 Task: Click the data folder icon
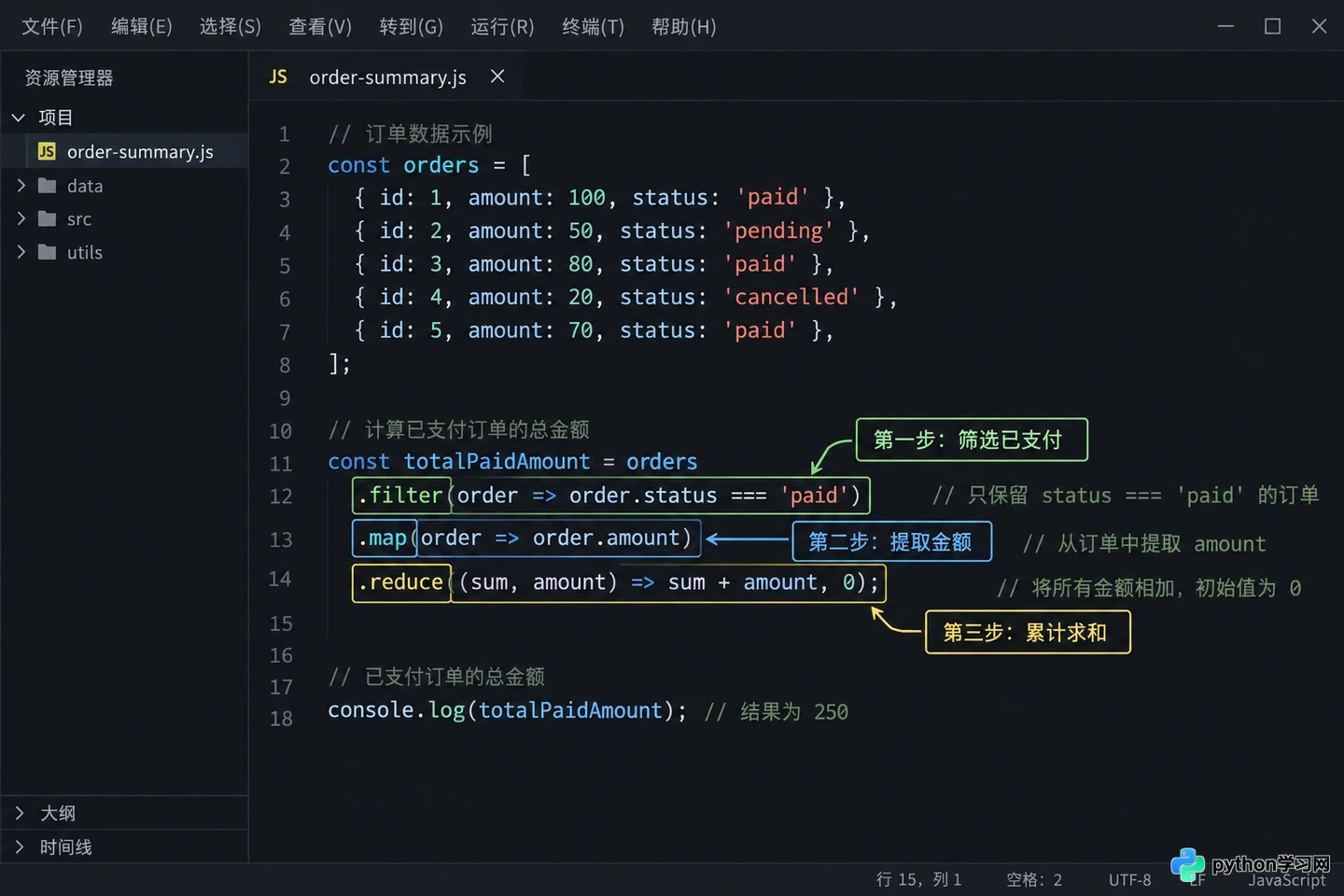48,186
